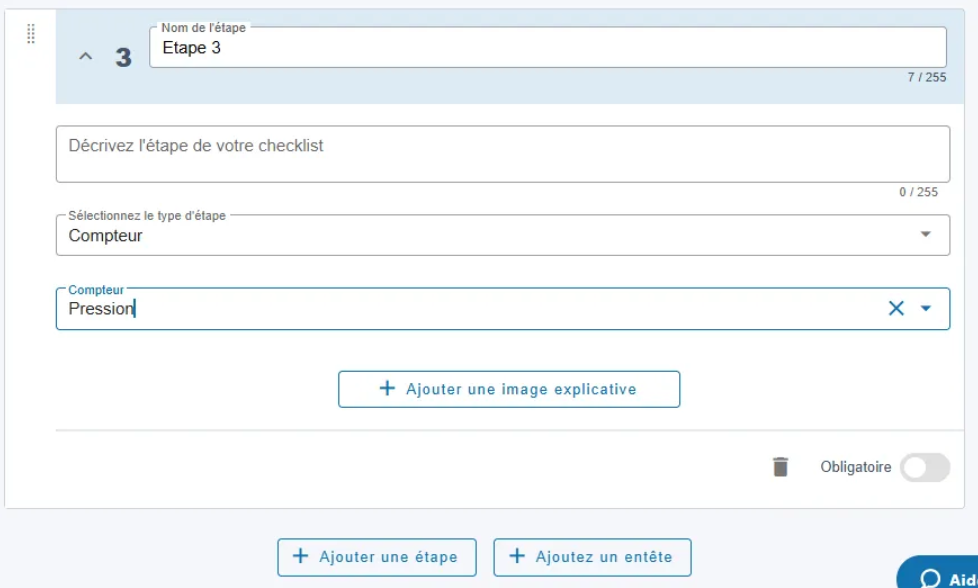Collapse step 3 with the chevron
This screenshot has height=588, width=978.
[x=85, y=56]
